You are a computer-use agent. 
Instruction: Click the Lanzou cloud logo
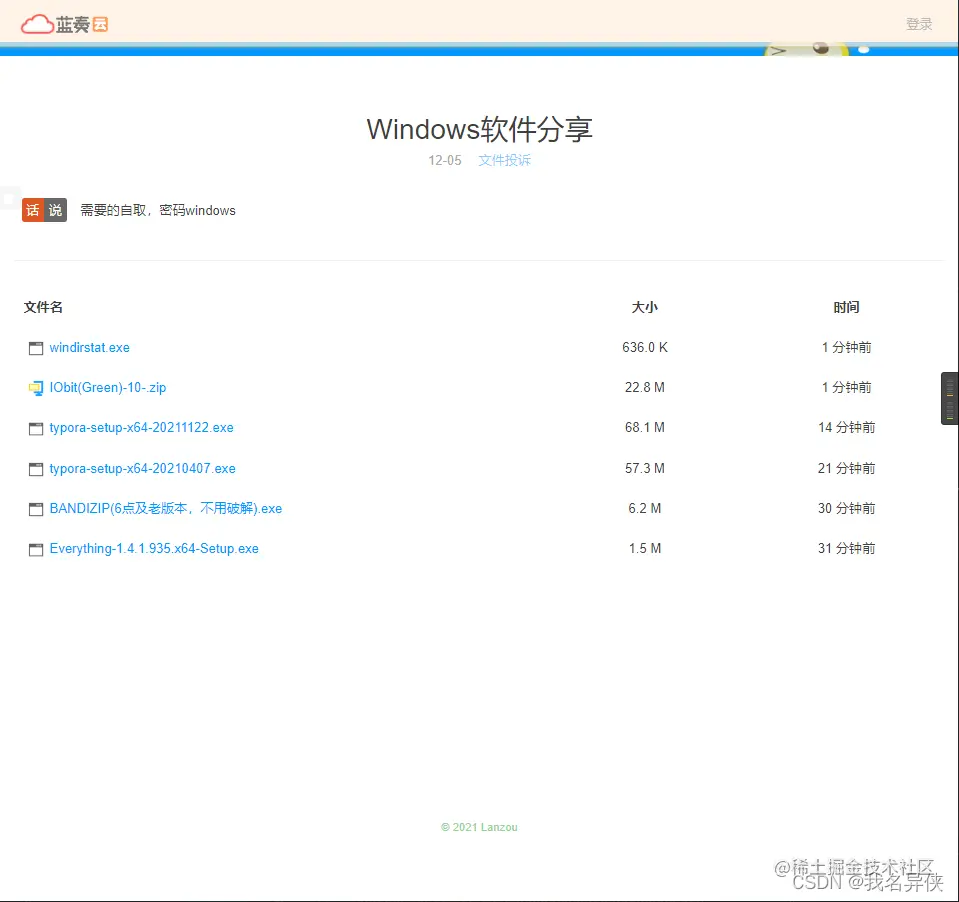click(65, 24)
